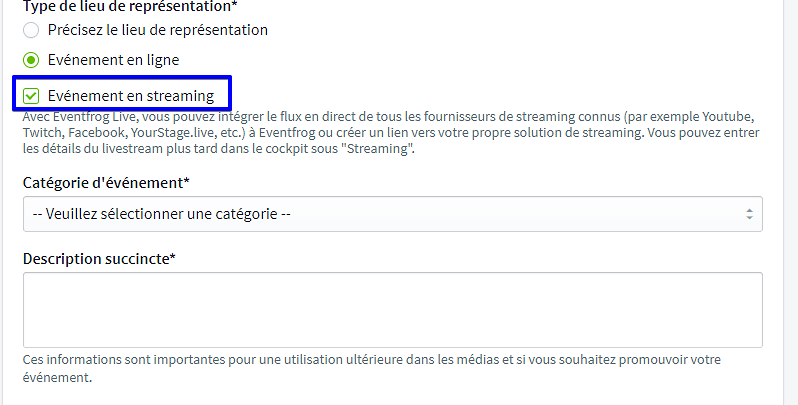Select the "Précisez le lieu de représentation" radio button

(31, 30)
